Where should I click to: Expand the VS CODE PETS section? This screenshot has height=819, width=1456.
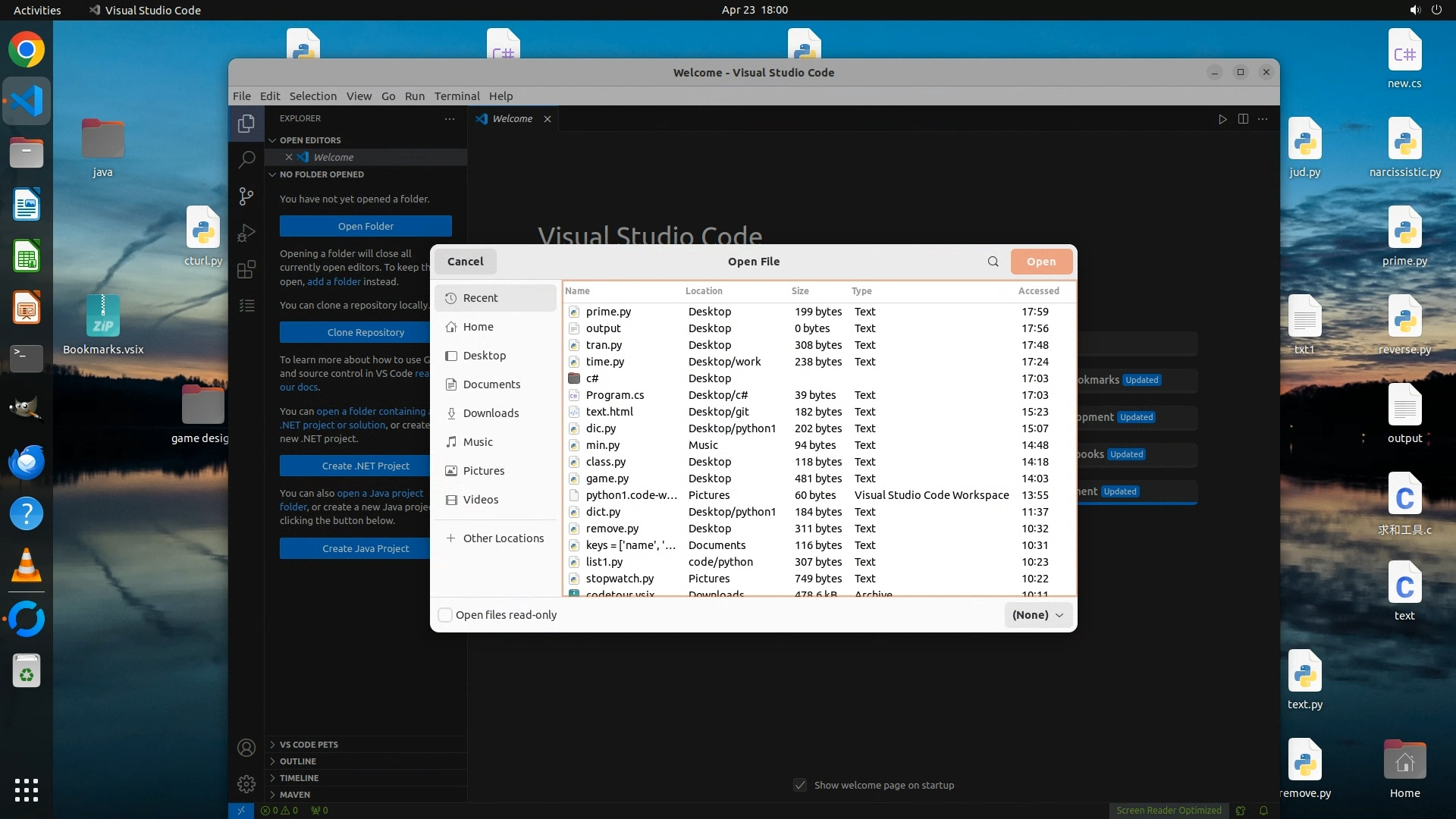click(x=308, y=745)
